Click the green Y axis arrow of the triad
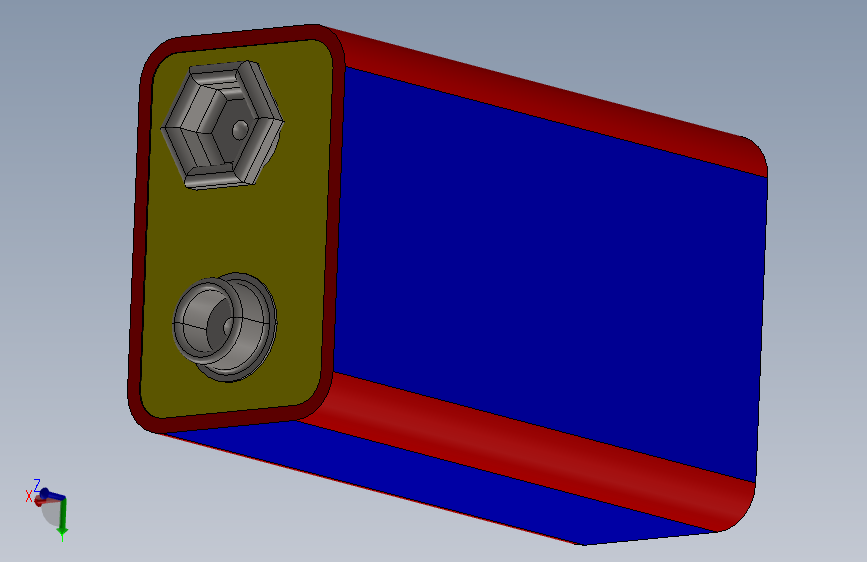The image size is (867, 562). pyautogui.click(x=62, y=518)
